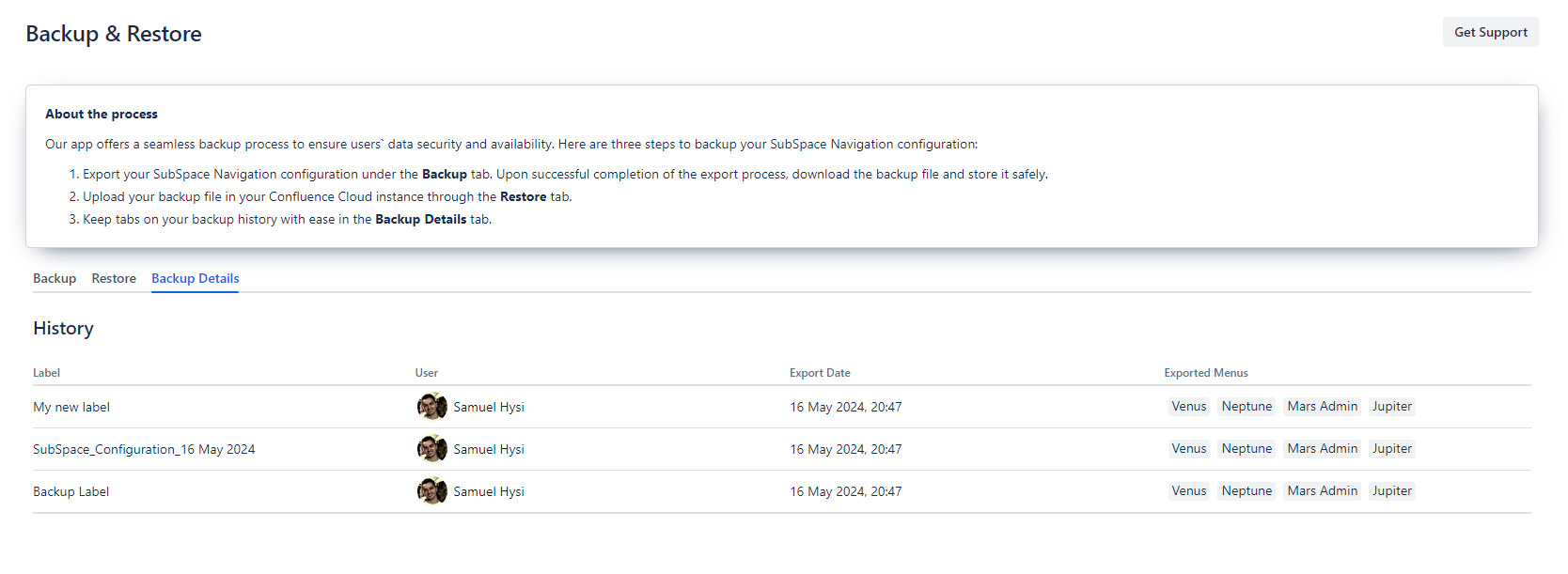Click Mars Admin tag in SubSpace_Configuration row
The height and width of the screenshot is (574, 1568).
click(x=1322, y=449)
